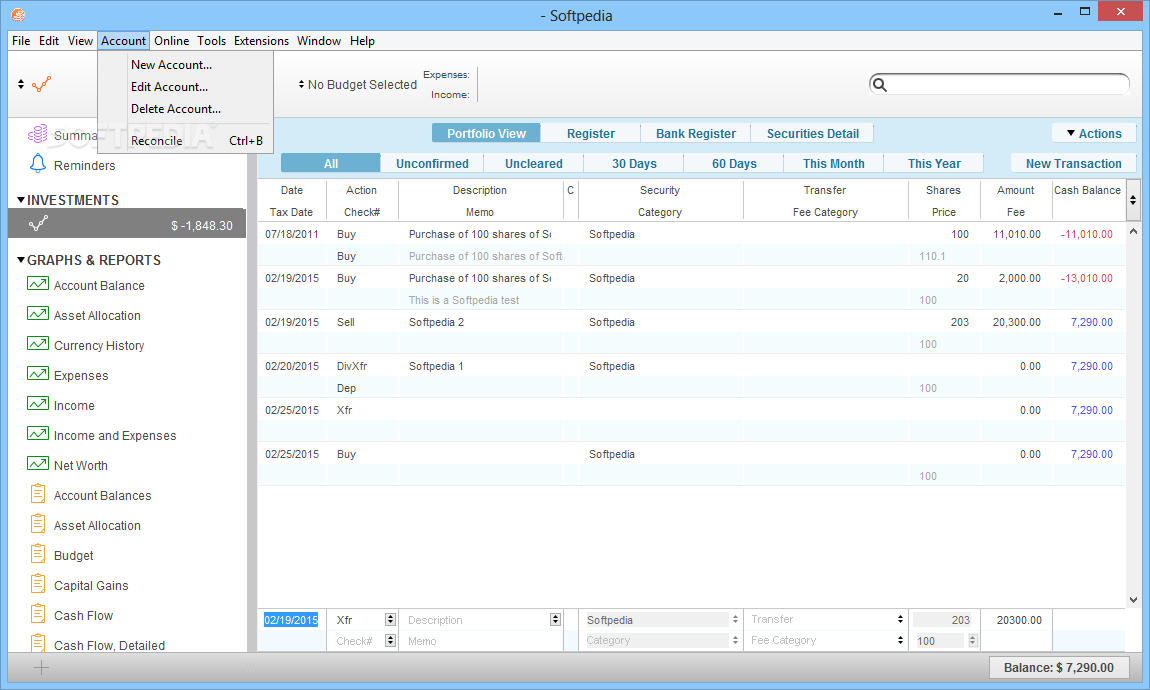Open the account selector arrows in toolbar
Screen dimensions: 1150x690
[21, 84]
